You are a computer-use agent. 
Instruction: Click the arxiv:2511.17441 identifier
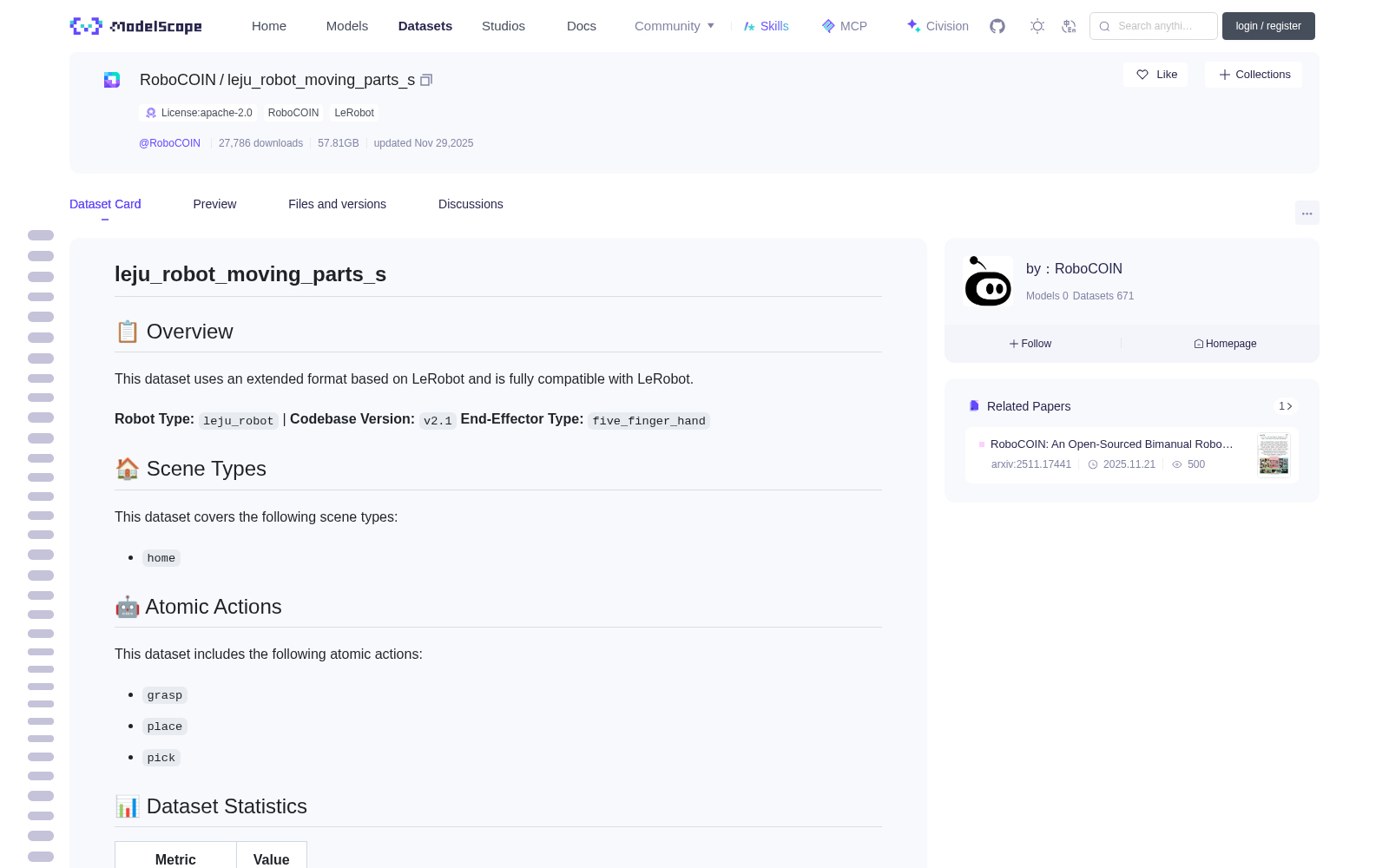pos(1031,464)
